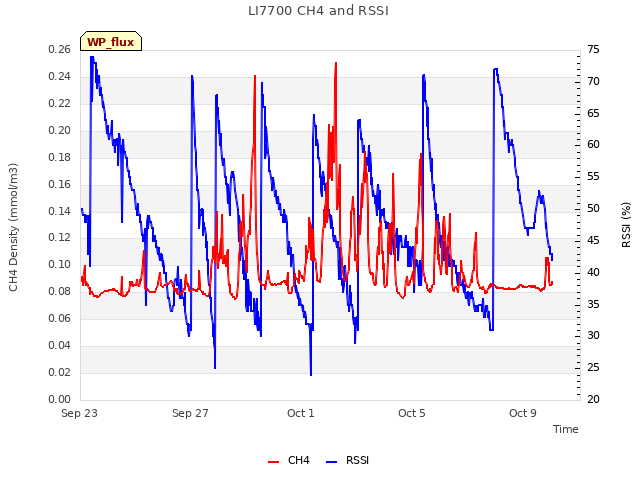Click the 25 right axis tick label
Viewport: 640px width, 480px height.
coord(593,367)
